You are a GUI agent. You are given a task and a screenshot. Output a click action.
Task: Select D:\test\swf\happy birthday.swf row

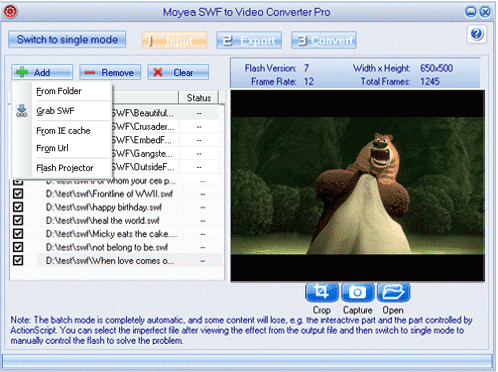(117, 207)
